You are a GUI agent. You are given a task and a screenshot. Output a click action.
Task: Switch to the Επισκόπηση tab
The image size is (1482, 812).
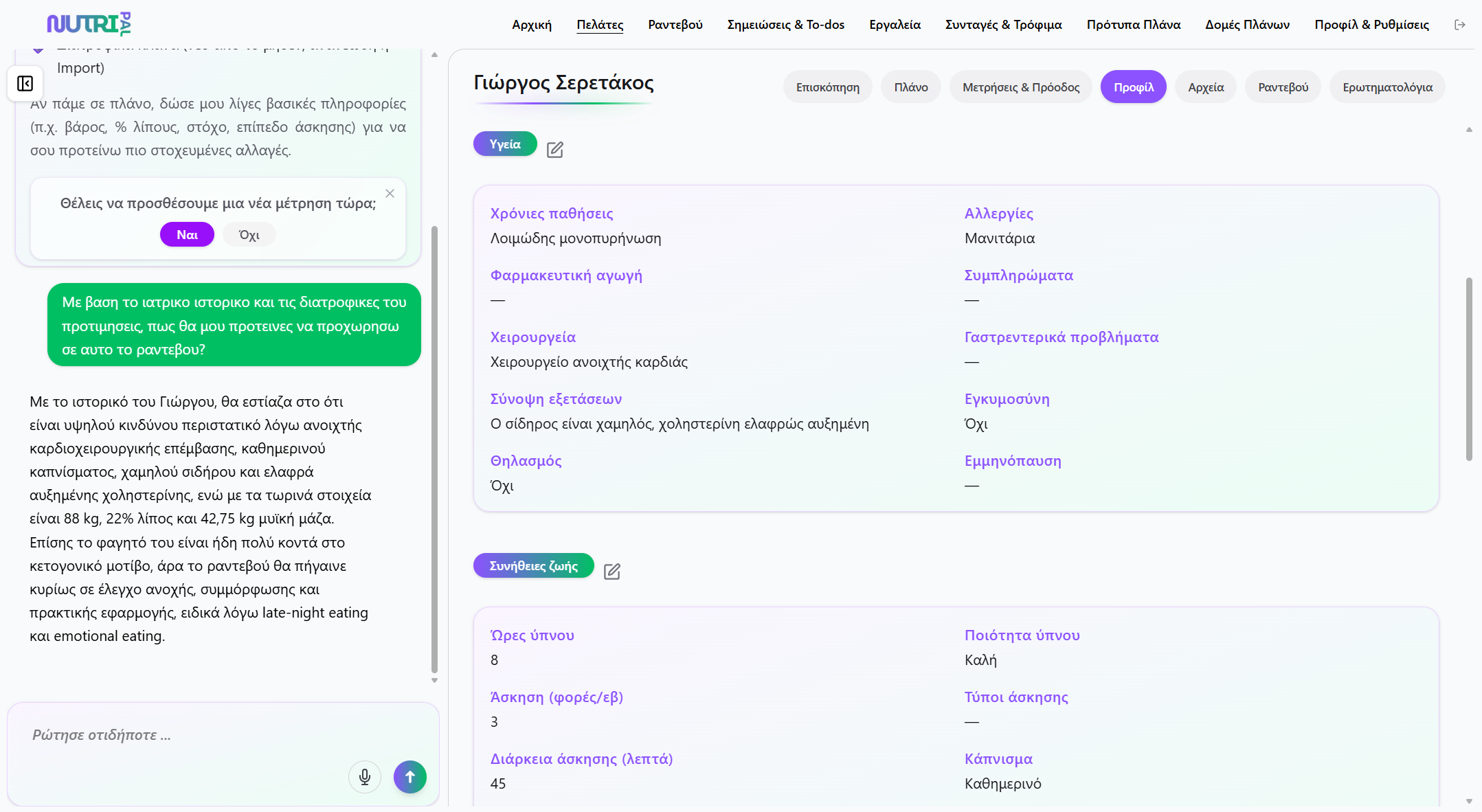(x=827, y=87)
